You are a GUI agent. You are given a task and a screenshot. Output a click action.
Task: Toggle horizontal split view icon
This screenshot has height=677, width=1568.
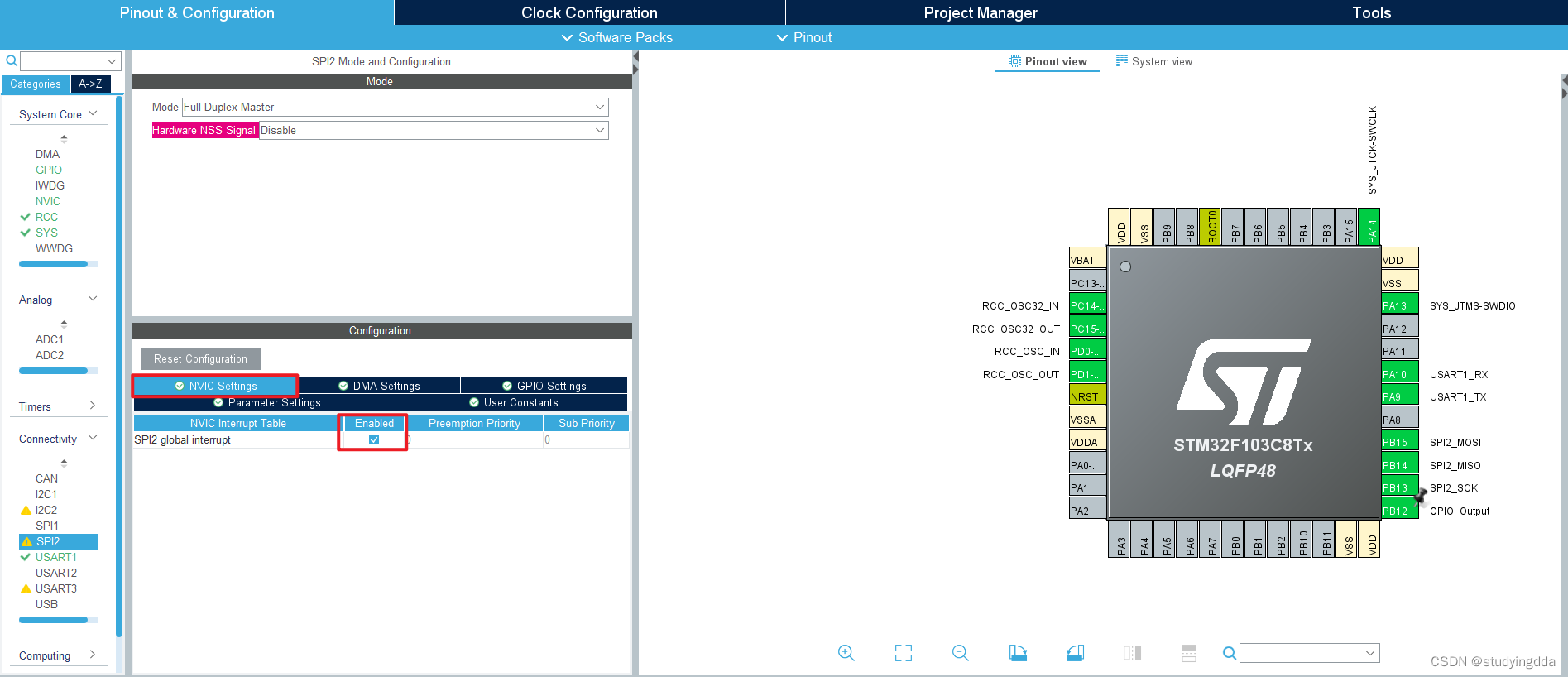tap(1189, 653)
